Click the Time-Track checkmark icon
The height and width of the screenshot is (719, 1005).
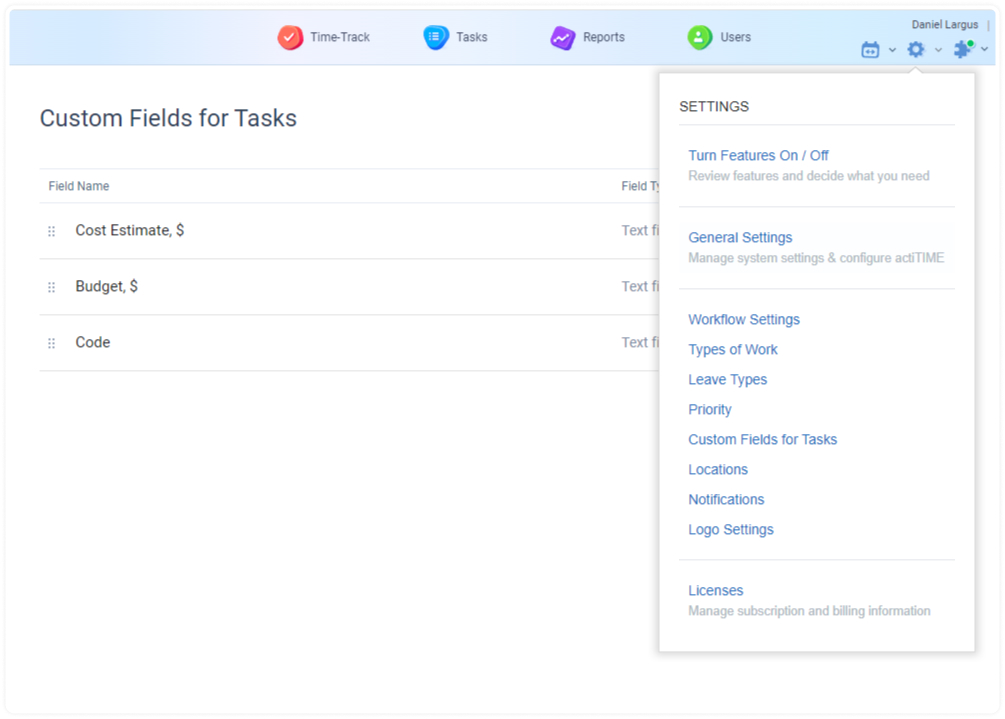[x=290, y=37]
